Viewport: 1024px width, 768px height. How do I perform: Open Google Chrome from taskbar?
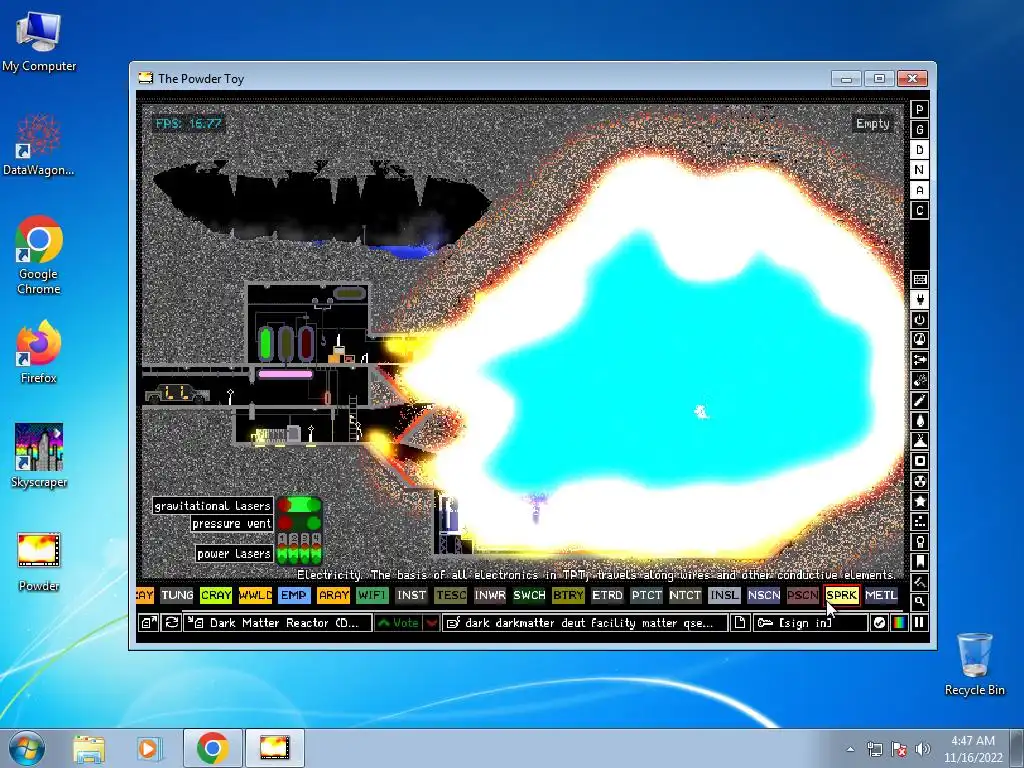[x=212, y=748]
